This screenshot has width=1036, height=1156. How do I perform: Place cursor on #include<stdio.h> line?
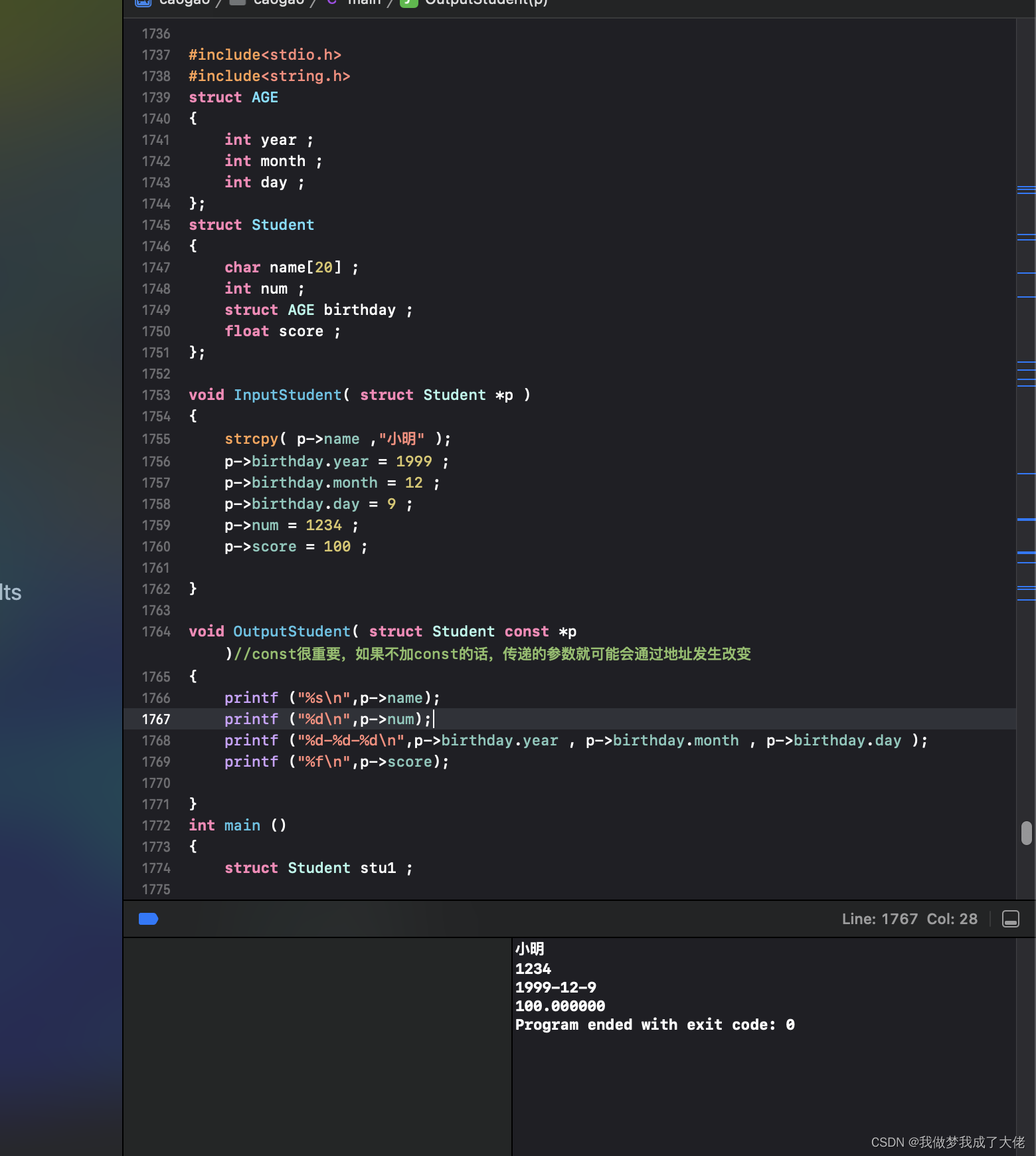(265, 55)
